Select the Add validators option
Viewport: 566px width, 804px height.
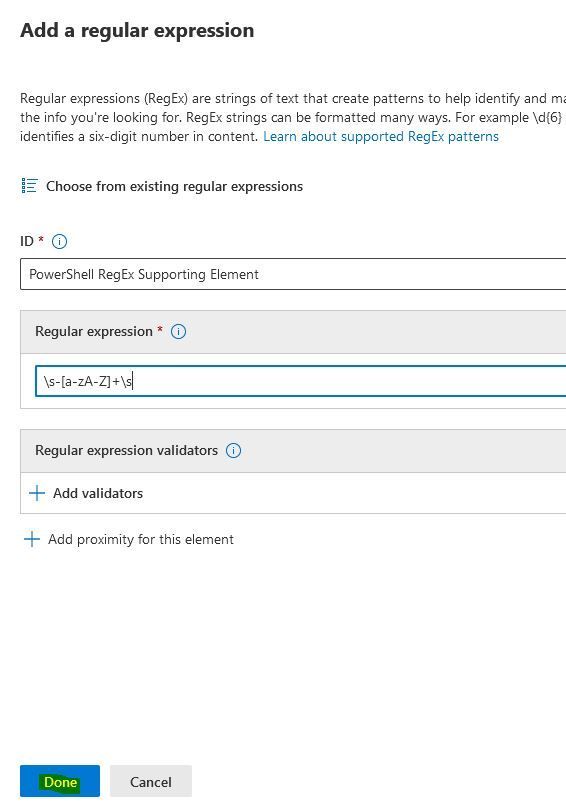click(x=98, y=493)
